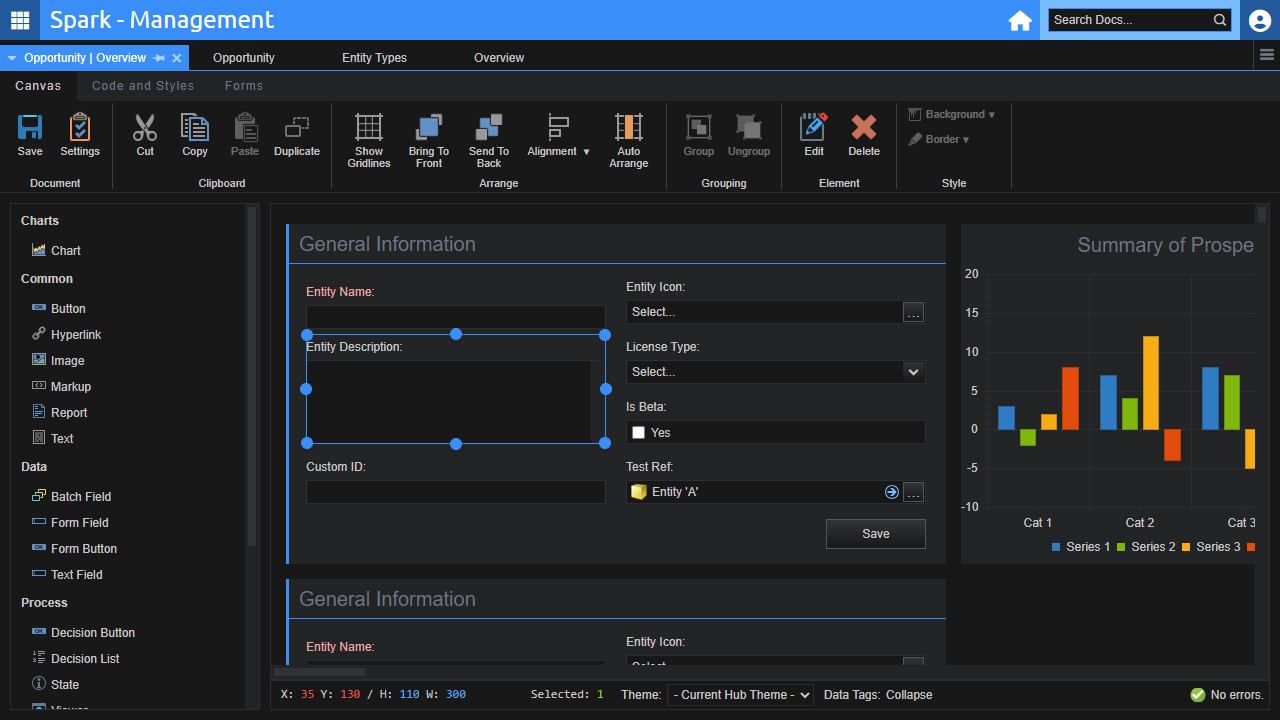Select State toolbox item

55,684
